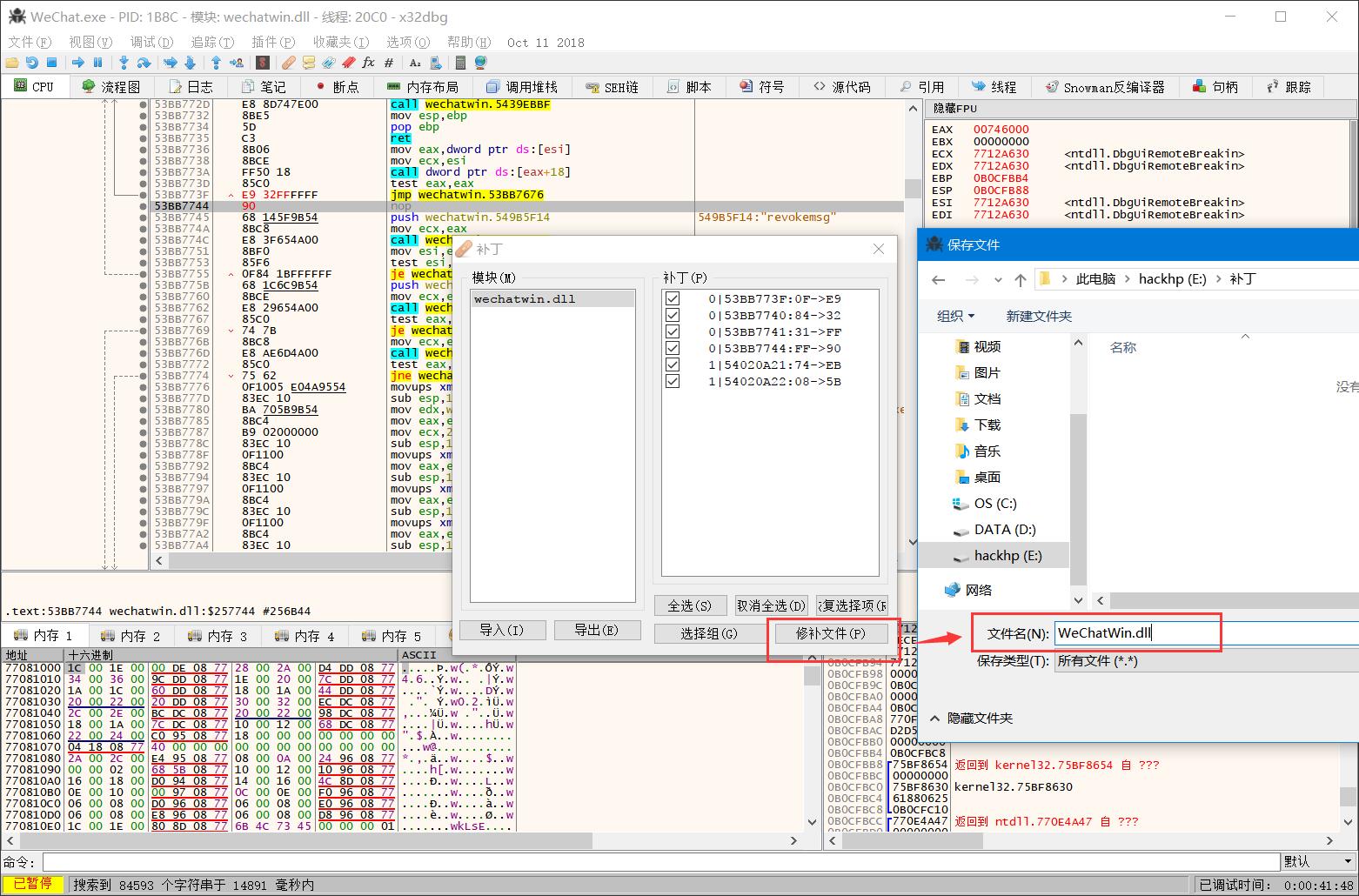This screenshot has width=1359, height=896.
Task: Open the 插件 menu
Action: pyautogui.click(x=273, y=42)
